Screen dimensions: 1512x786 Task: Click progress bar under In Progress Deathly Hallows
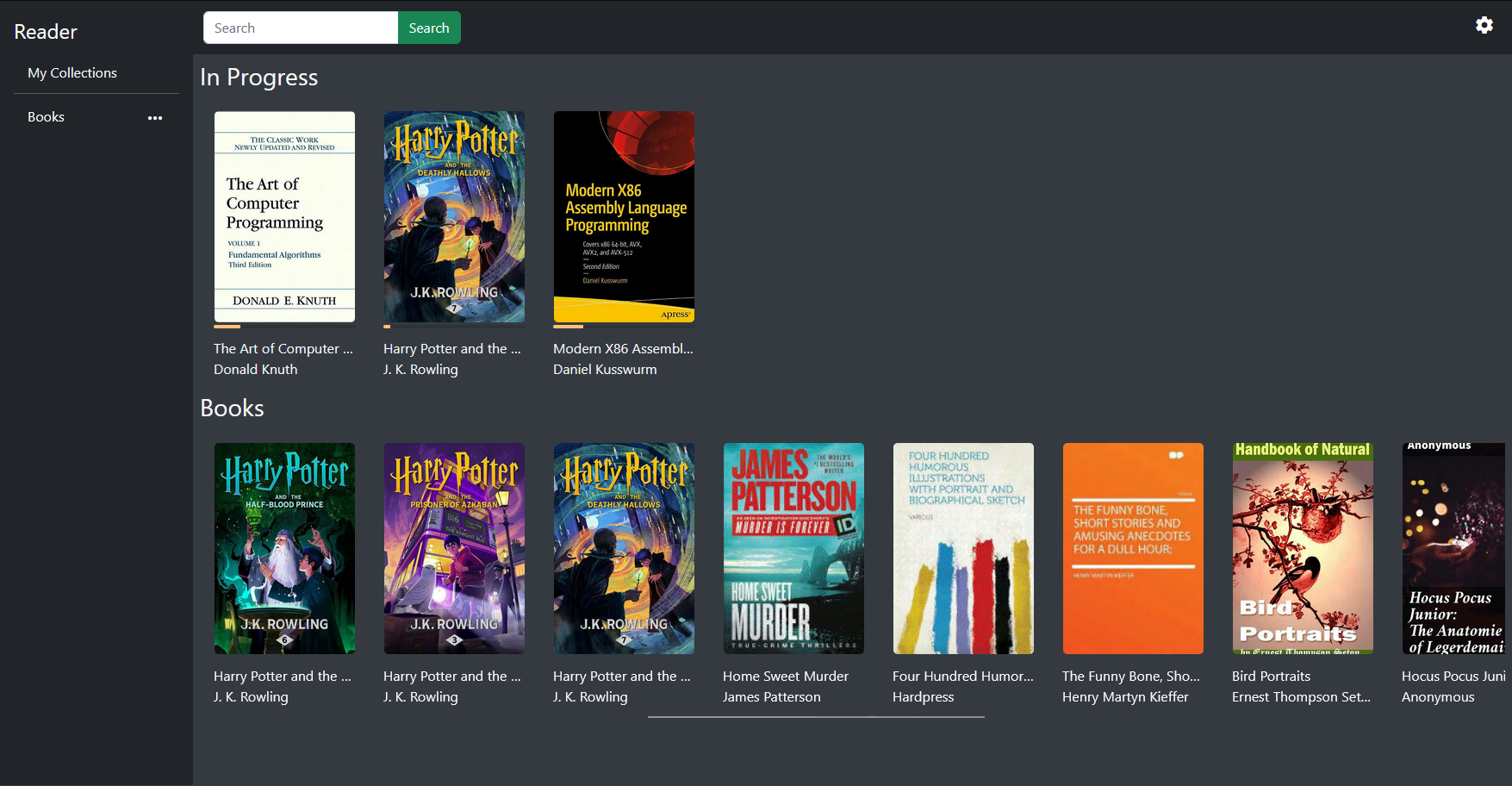pyautogui.click(x=454, y=327)
